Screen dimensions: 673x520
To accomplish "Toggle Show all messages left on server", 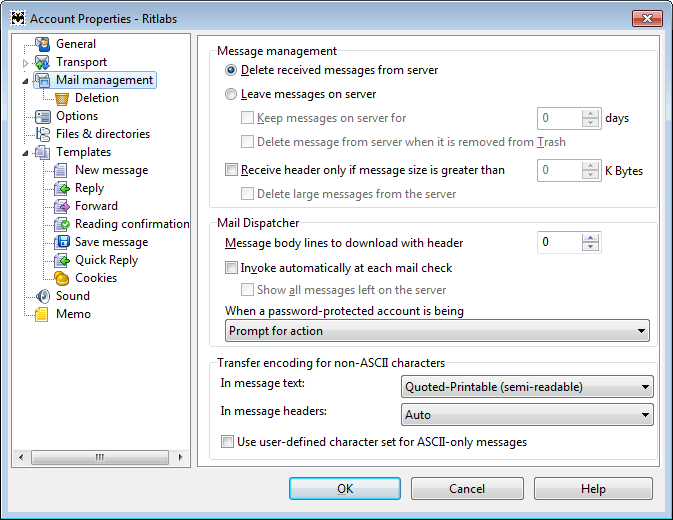I will 247,290.
